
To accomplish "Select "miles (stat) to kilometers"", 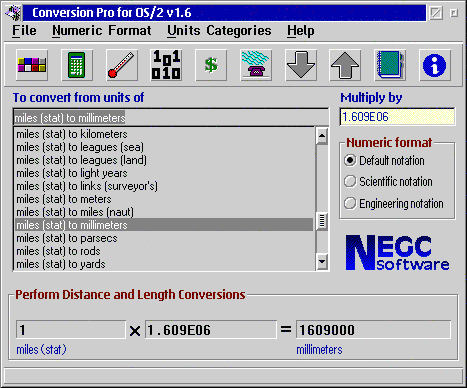I will (164, 134).
